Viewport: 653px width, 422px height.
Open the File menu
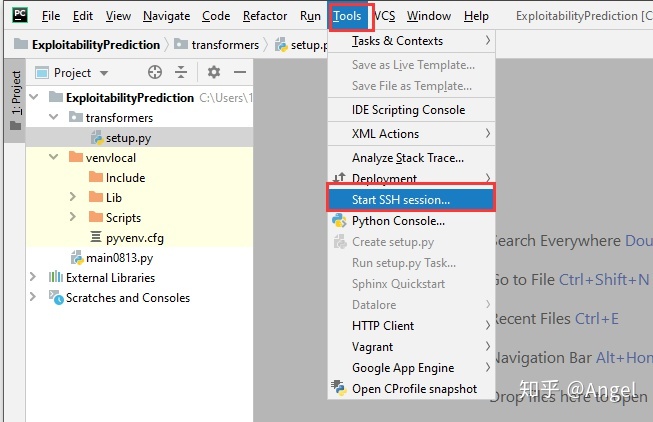(51, 16)
